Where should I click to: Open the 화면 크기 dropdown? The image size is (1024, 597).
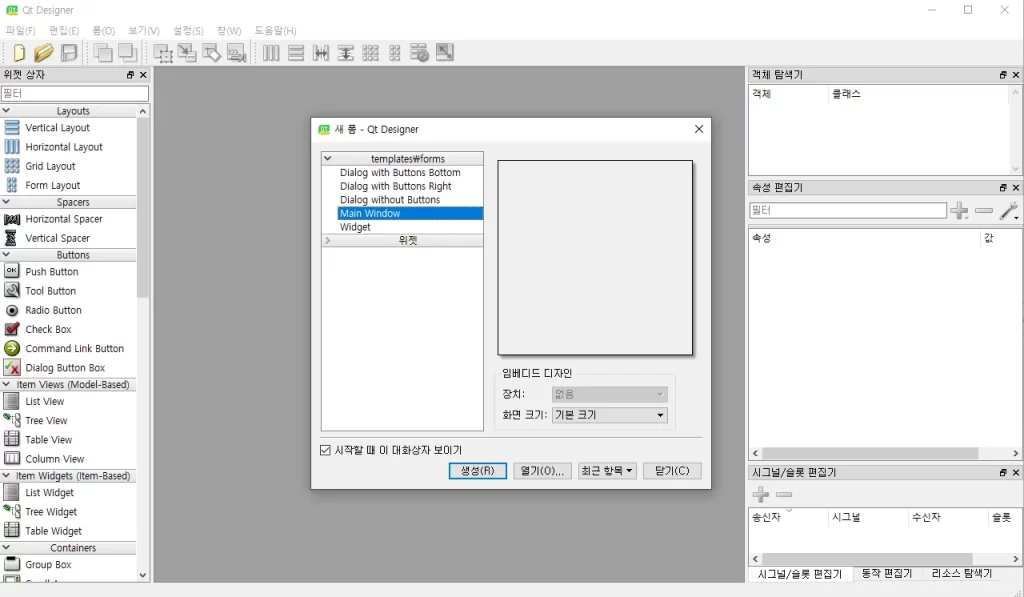click(x=609, y=415)
